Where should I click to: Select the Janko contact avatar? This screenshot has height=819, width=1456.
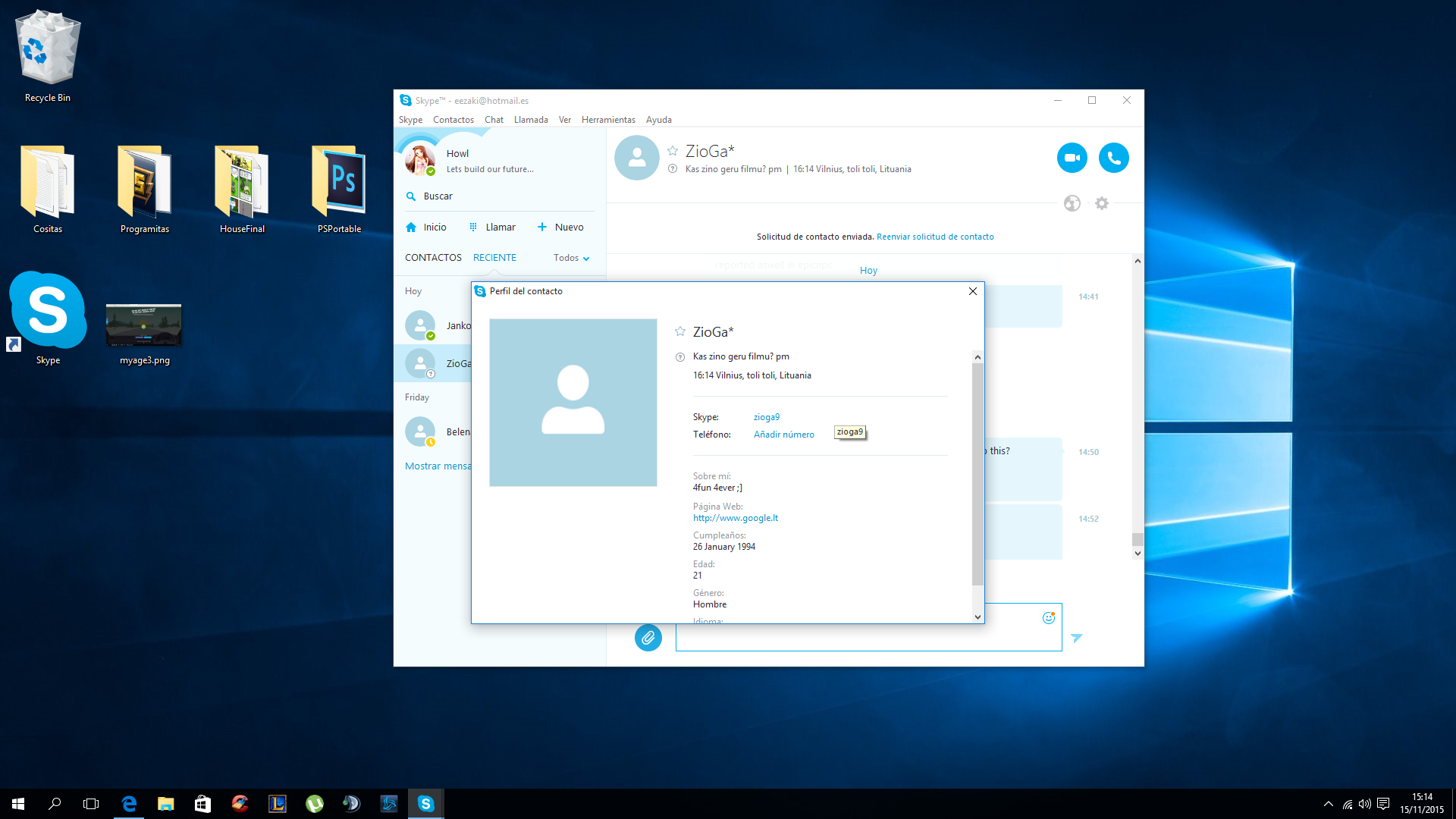tap(420, 326)
